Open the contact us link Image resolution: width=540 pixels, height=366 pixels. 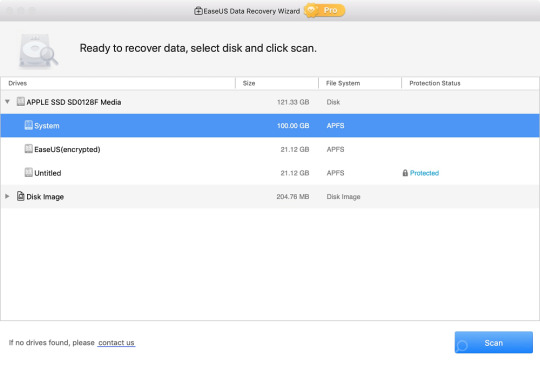(x=116, y=343)
